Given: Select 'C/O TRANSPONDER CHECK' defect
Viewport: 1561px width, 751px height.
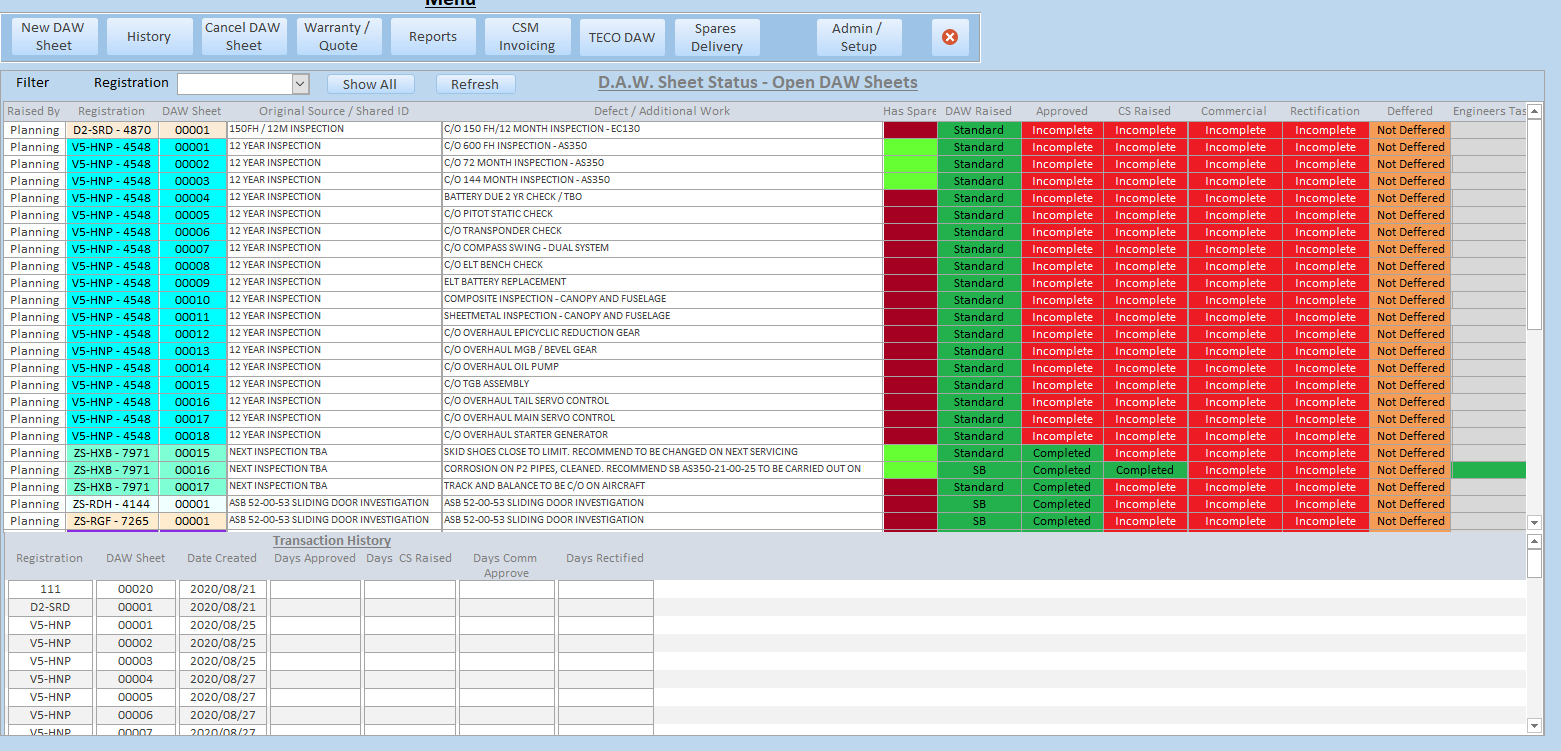Looking at the screenshot, I should point(663,232).
